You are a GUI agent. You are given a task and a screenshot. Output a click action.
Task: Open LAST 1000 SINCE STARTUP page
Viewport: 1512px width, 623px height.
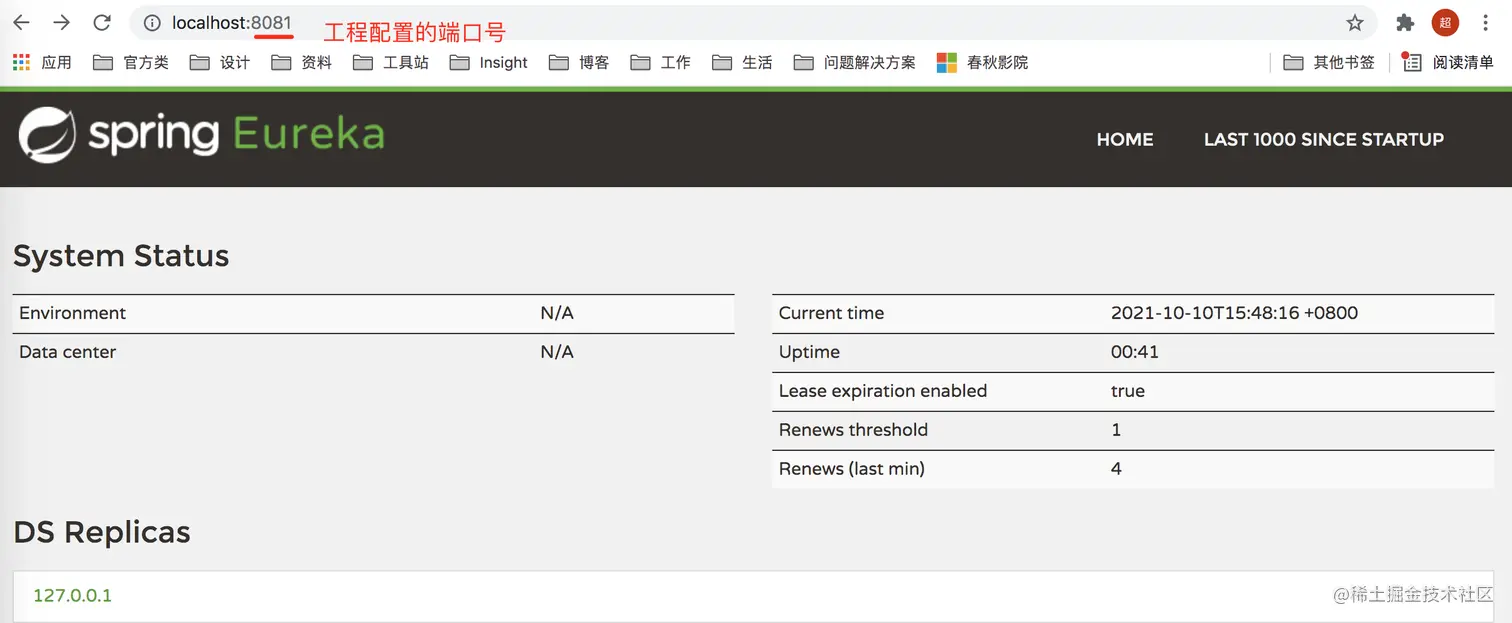[1324, 140]
